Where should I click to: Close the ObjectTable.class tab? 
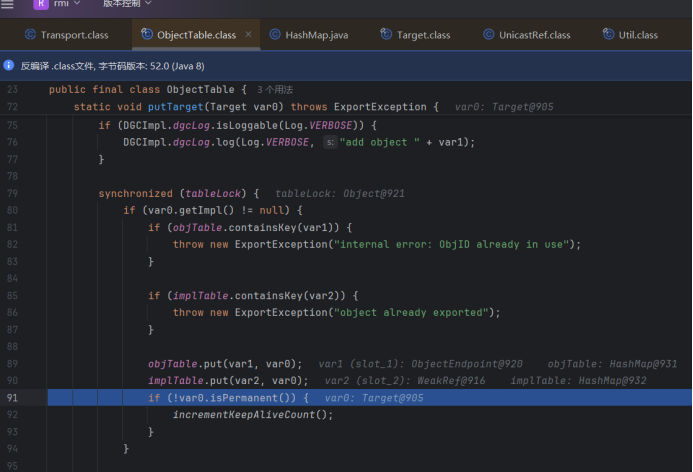(x=249, y=35)
